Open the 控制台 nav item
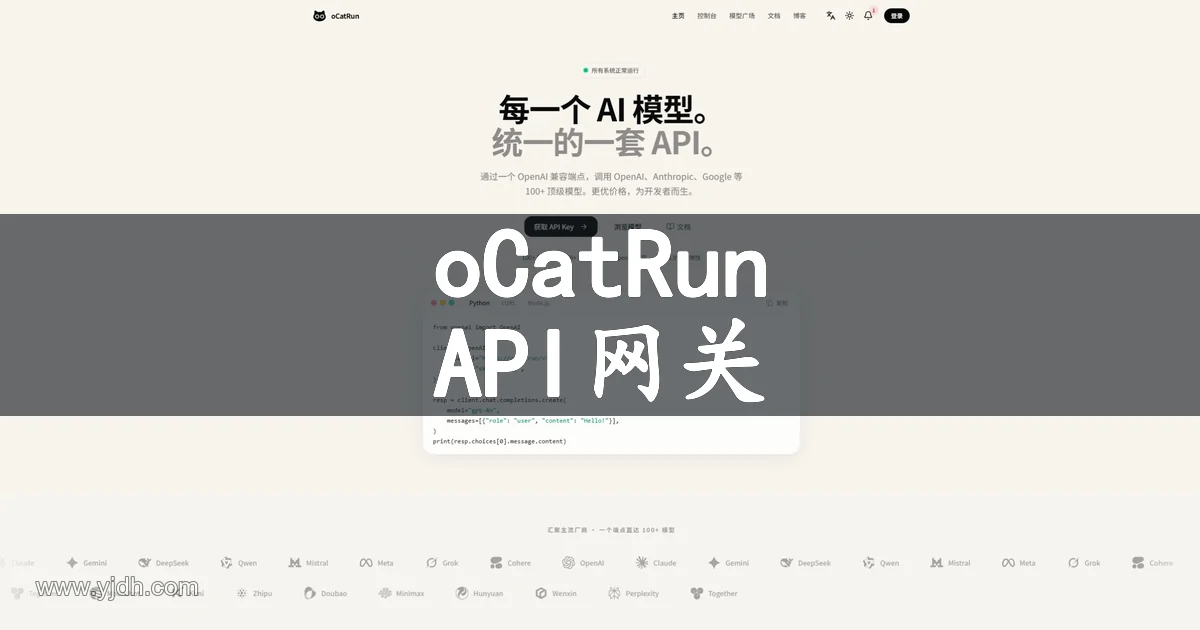Screen dimensions: 1200x630 coord(707,16)
